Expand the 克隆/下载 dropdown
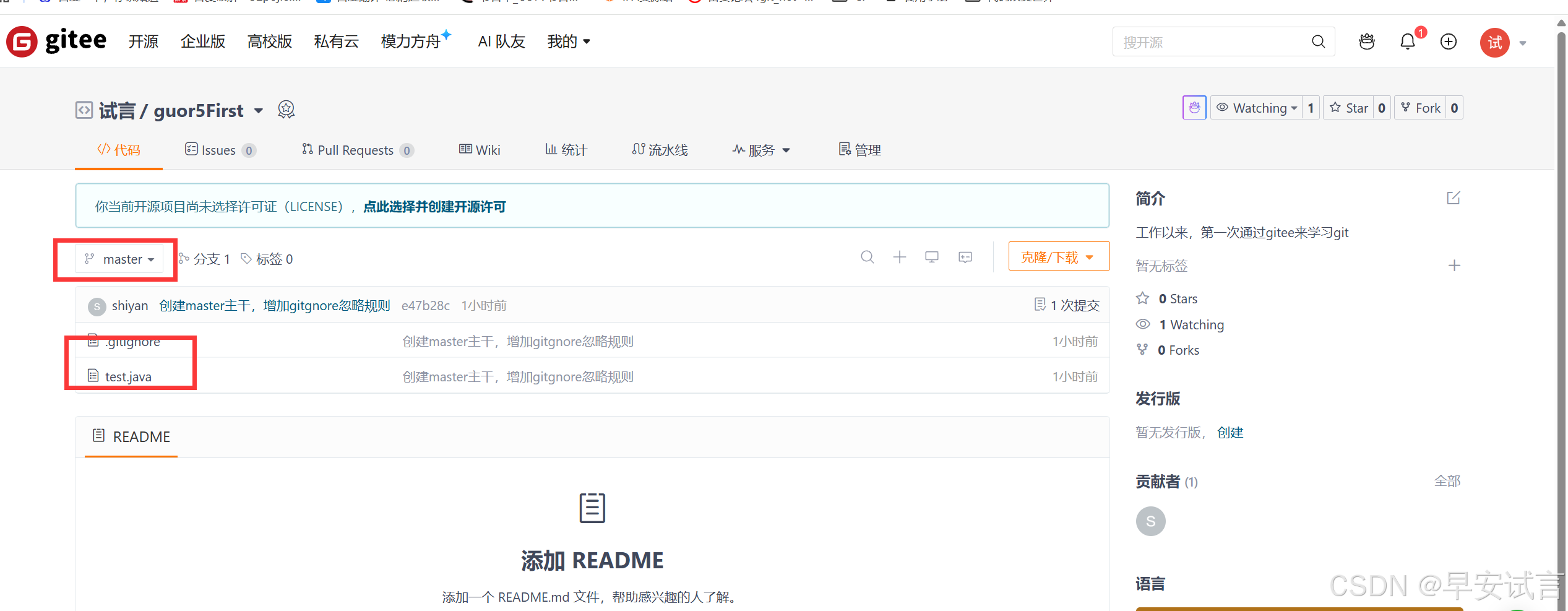This screenshot has width=1568, height=611. point(1059,256)
